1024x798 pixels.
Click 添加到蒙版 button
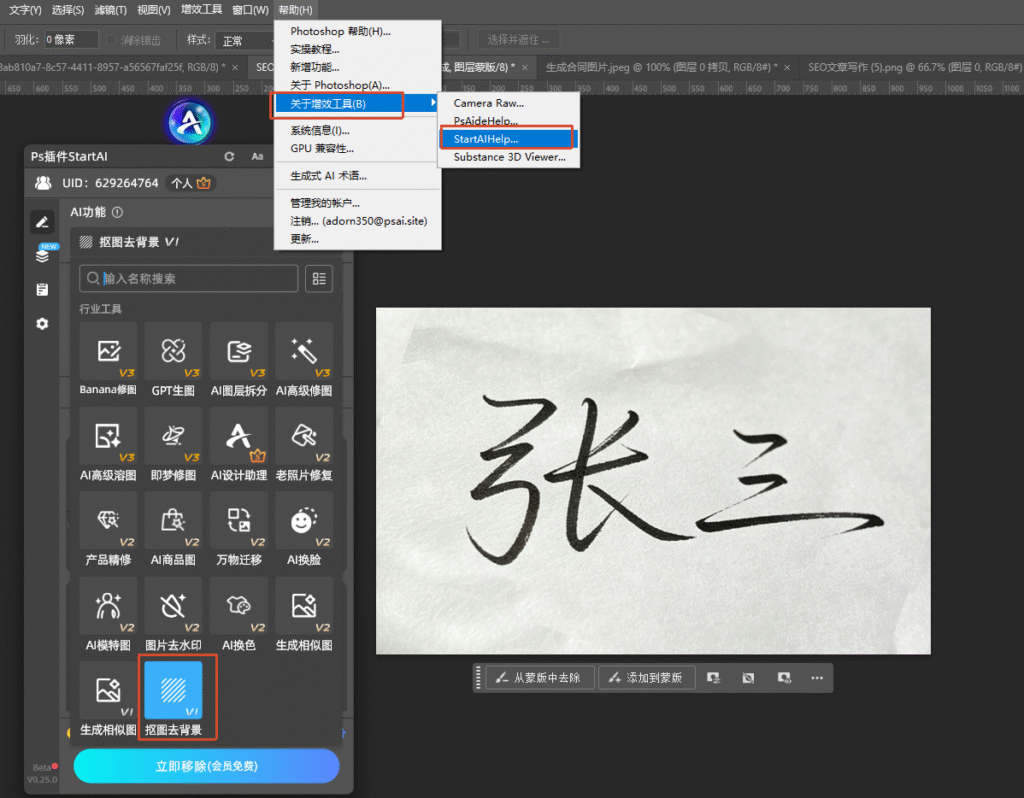tap(647, 678)
